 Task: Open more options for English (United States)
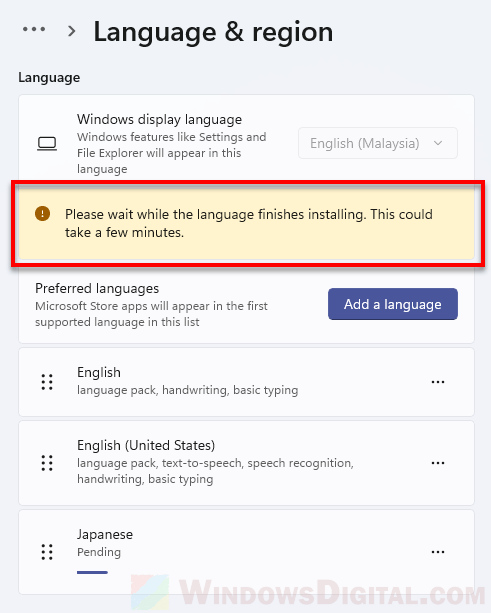pyautogui.click(x=438, y=463)
